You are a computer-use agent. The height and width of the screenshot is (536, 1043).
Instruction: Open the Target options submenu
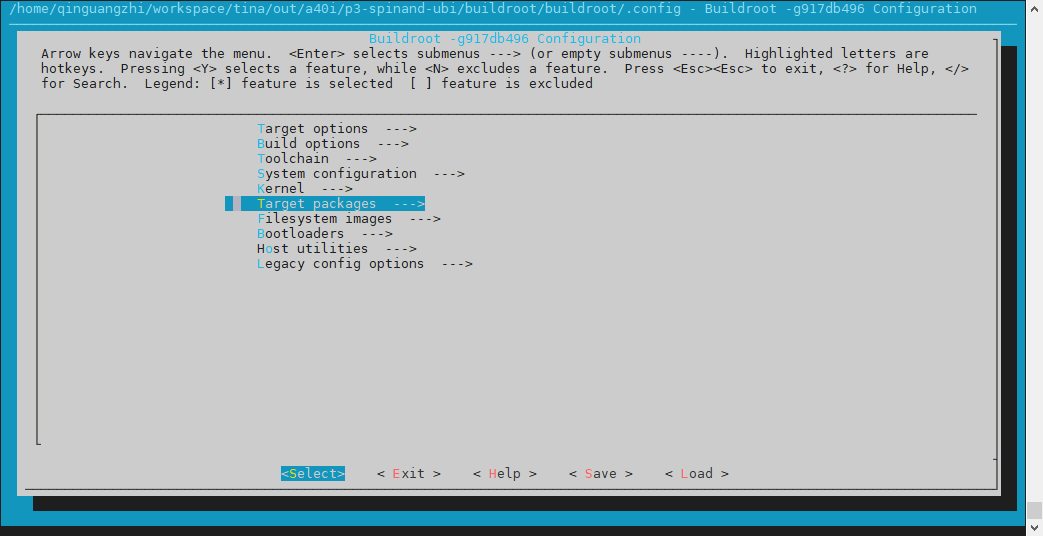[x=337, y=128]
